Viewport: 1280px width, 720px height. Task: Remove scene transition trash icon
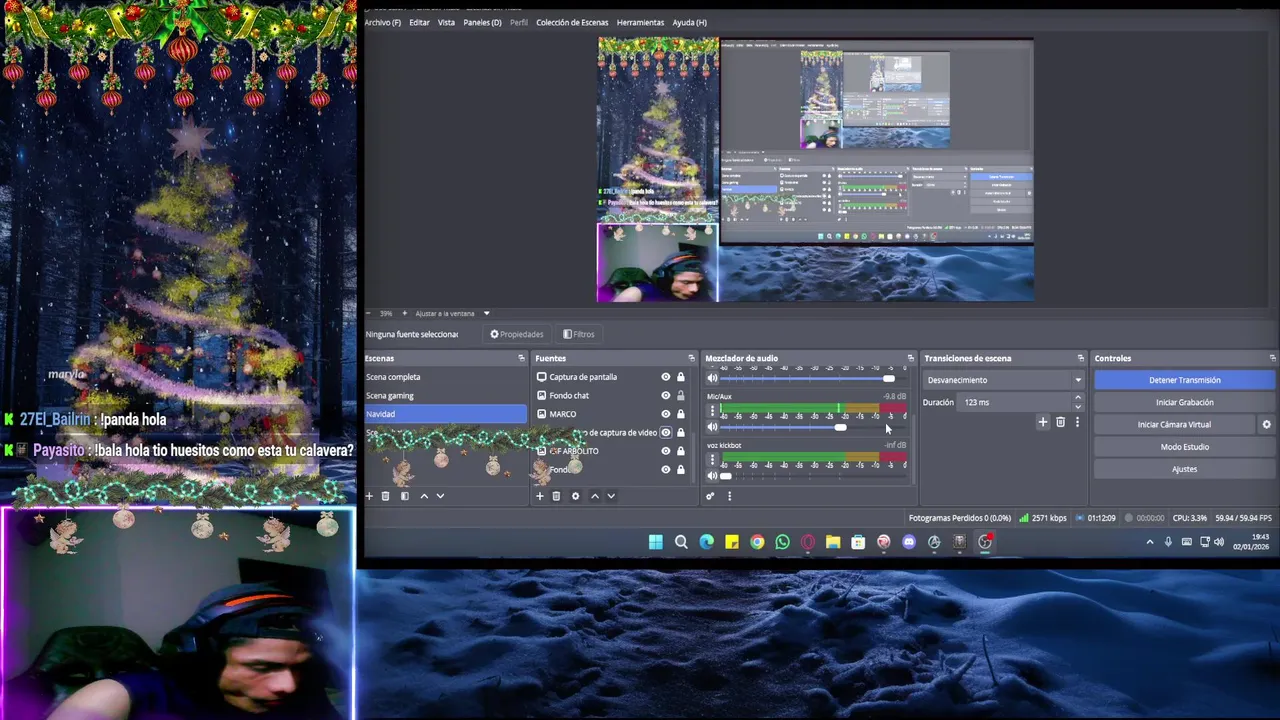(x=1060, y=422)
